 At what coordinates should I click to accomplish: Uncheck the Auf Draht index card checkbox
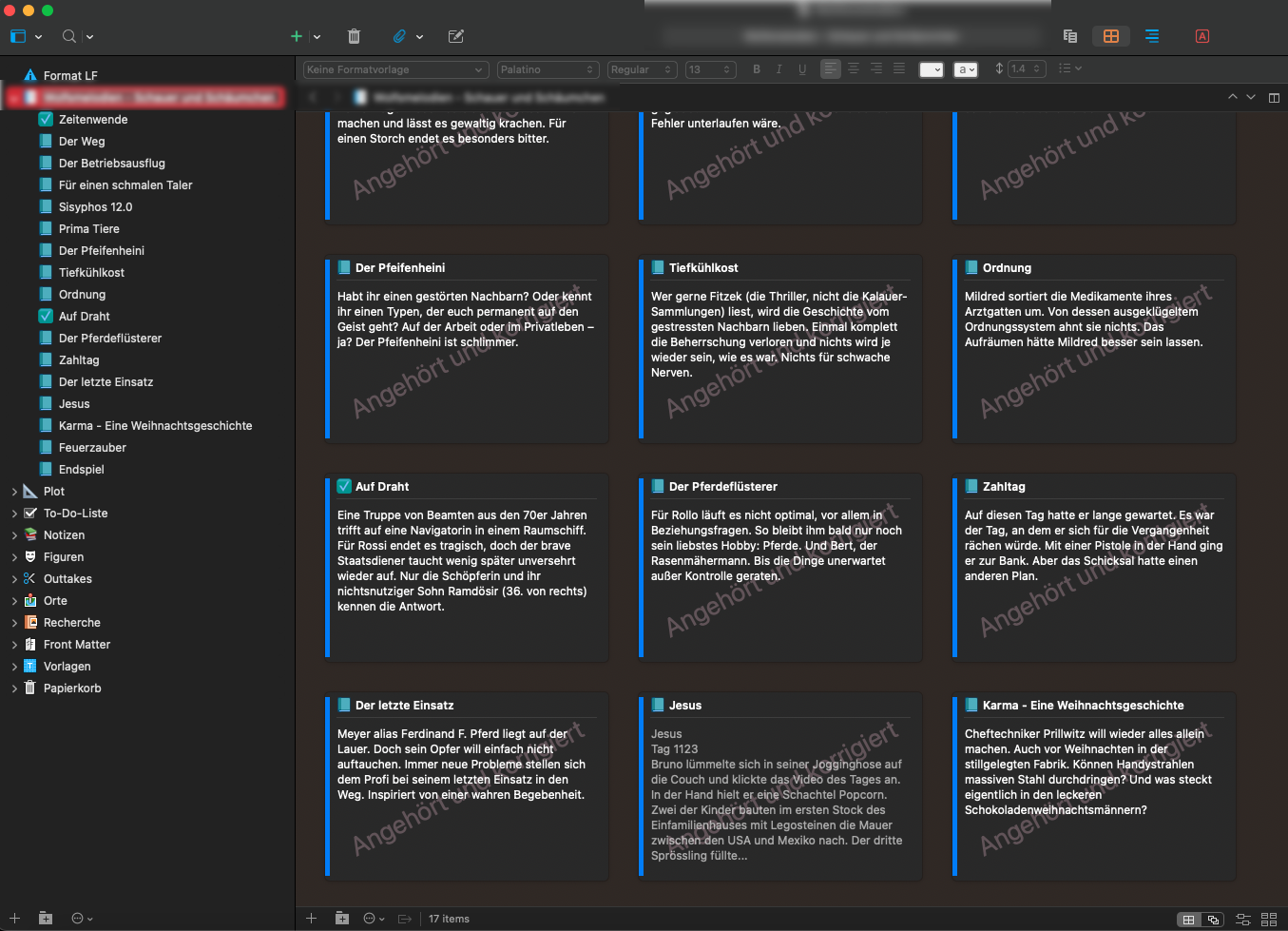(344, 487)
